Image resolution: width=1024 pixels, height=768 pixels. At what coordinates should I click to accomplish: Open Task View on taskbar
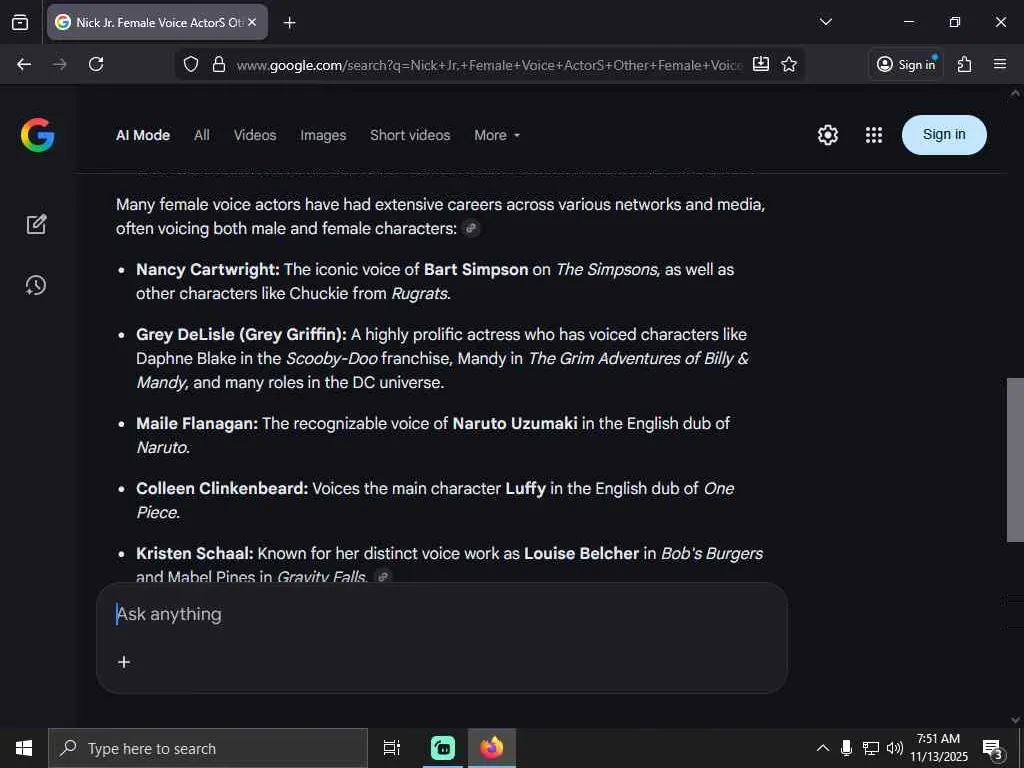point(392,748)
